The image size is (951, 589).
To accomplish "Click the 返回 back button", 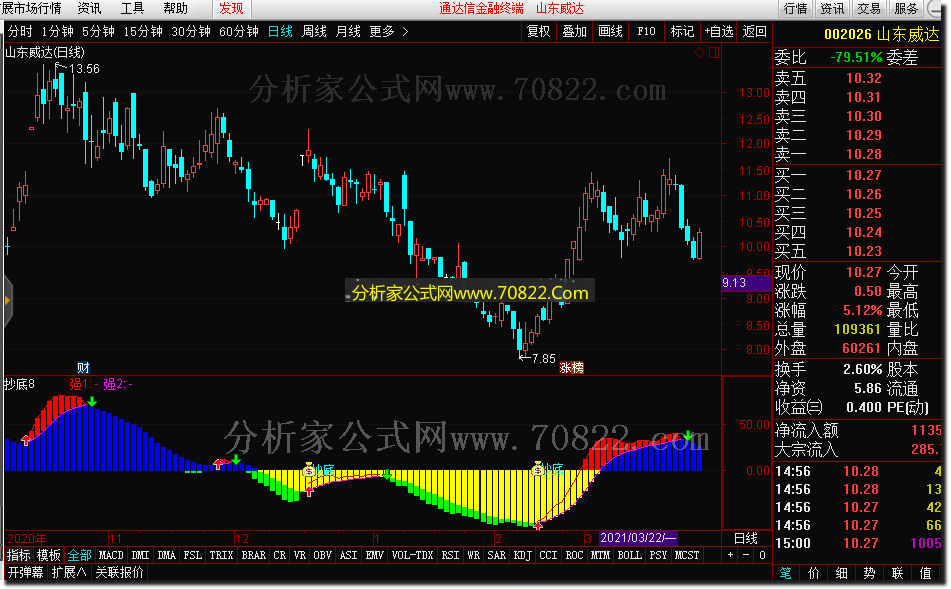I will point(754,32).
